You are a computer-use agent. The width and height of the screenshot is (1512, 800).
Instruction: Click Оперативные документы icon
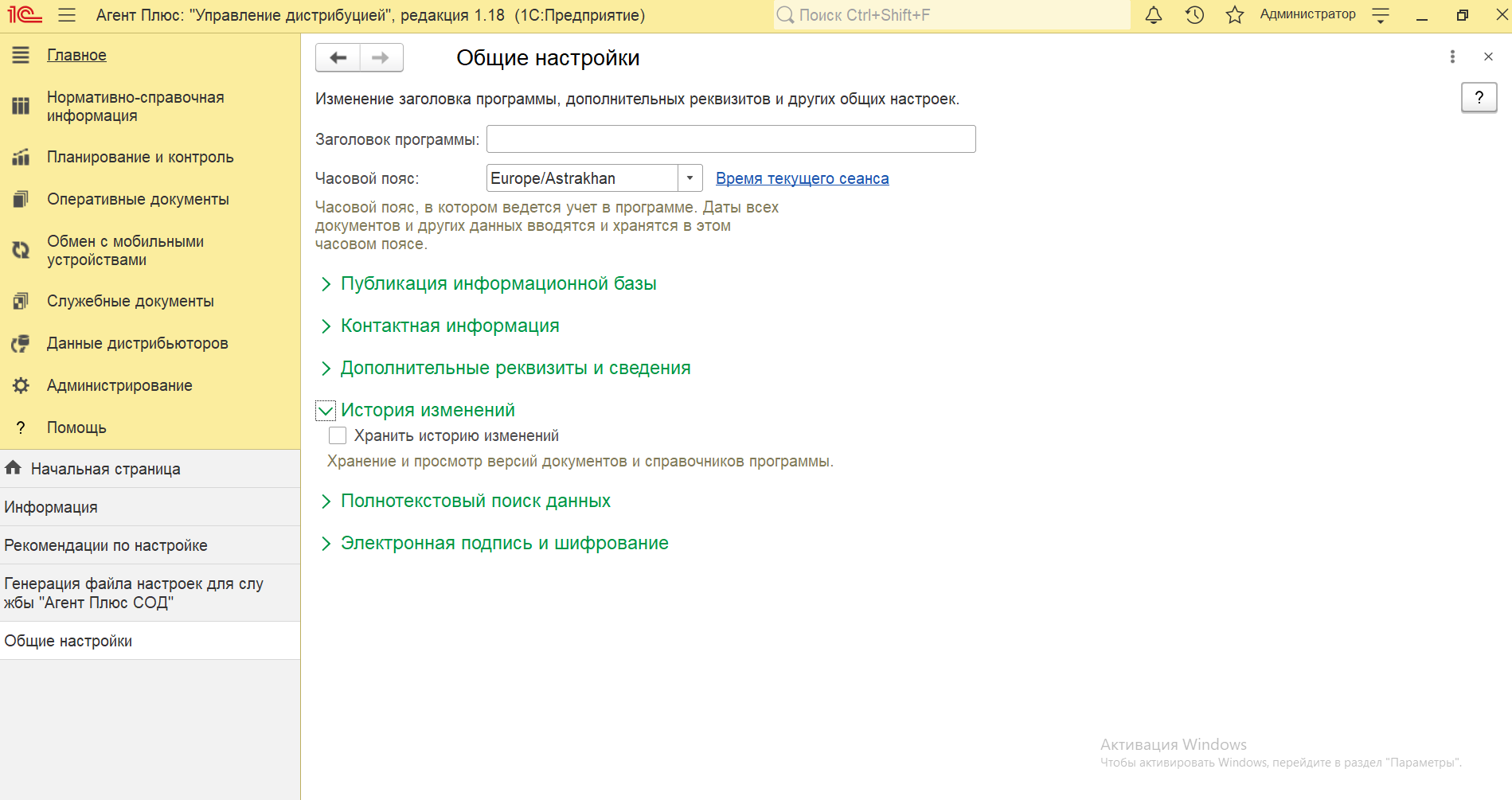21,199
